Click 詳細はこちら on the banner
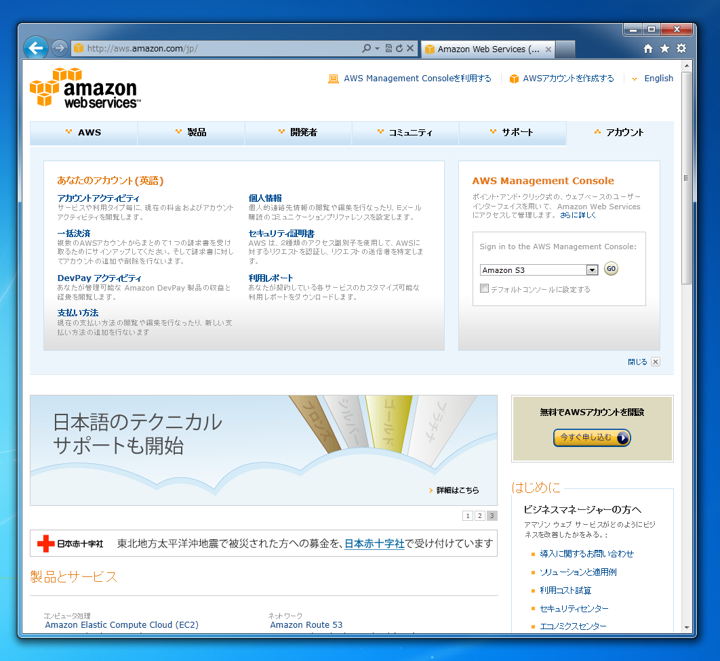720x661 pixels. [457, 490]
